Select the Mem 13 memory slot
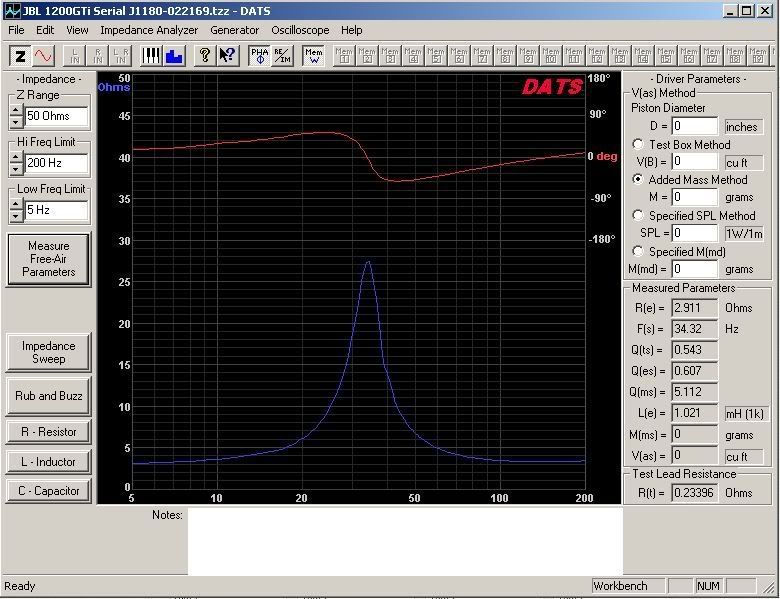This screenshot has width=780, height=599. 620,56
